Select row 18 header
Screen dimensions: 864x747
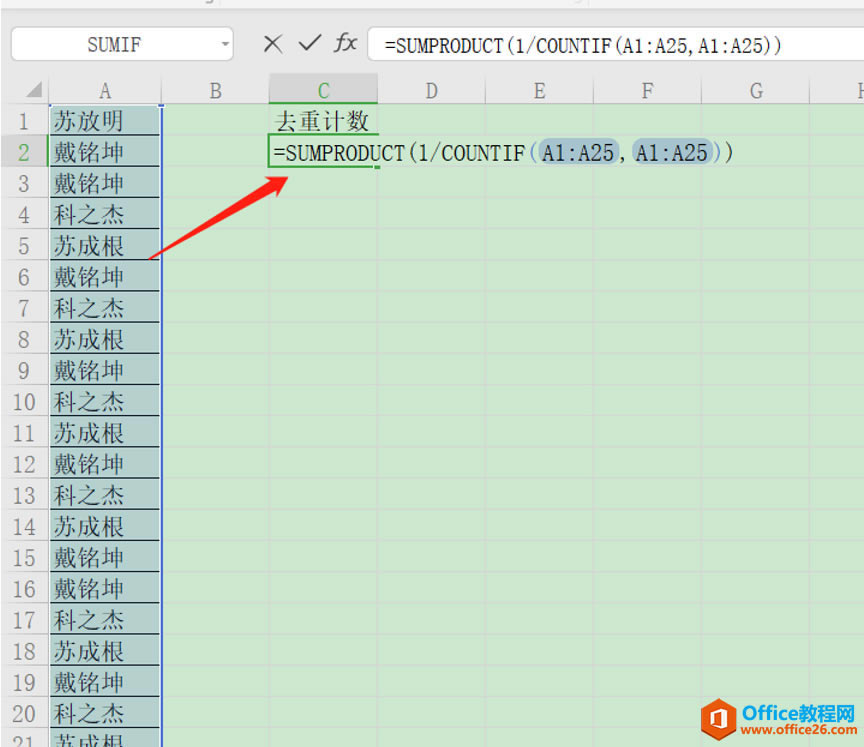pos(24,651)
